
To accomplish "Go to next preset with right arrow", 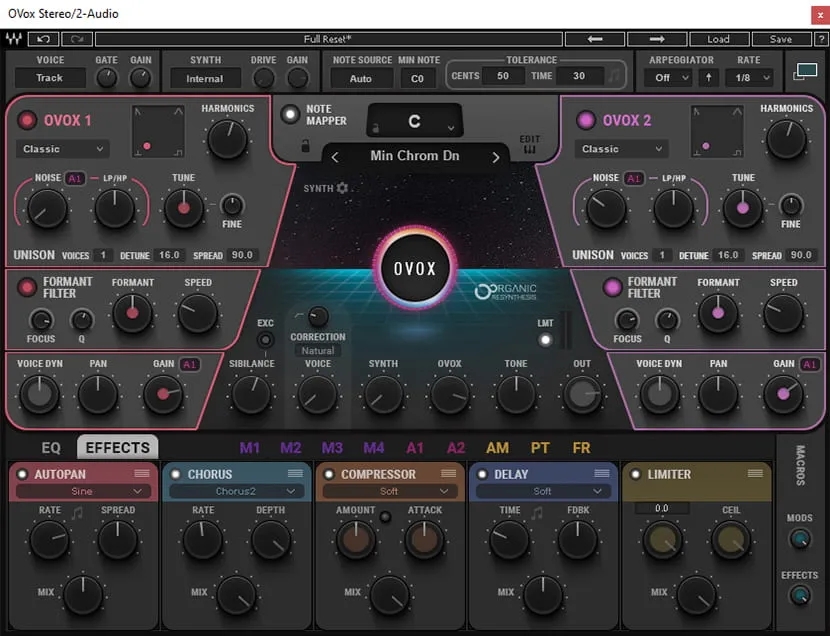I will (657, 39).
